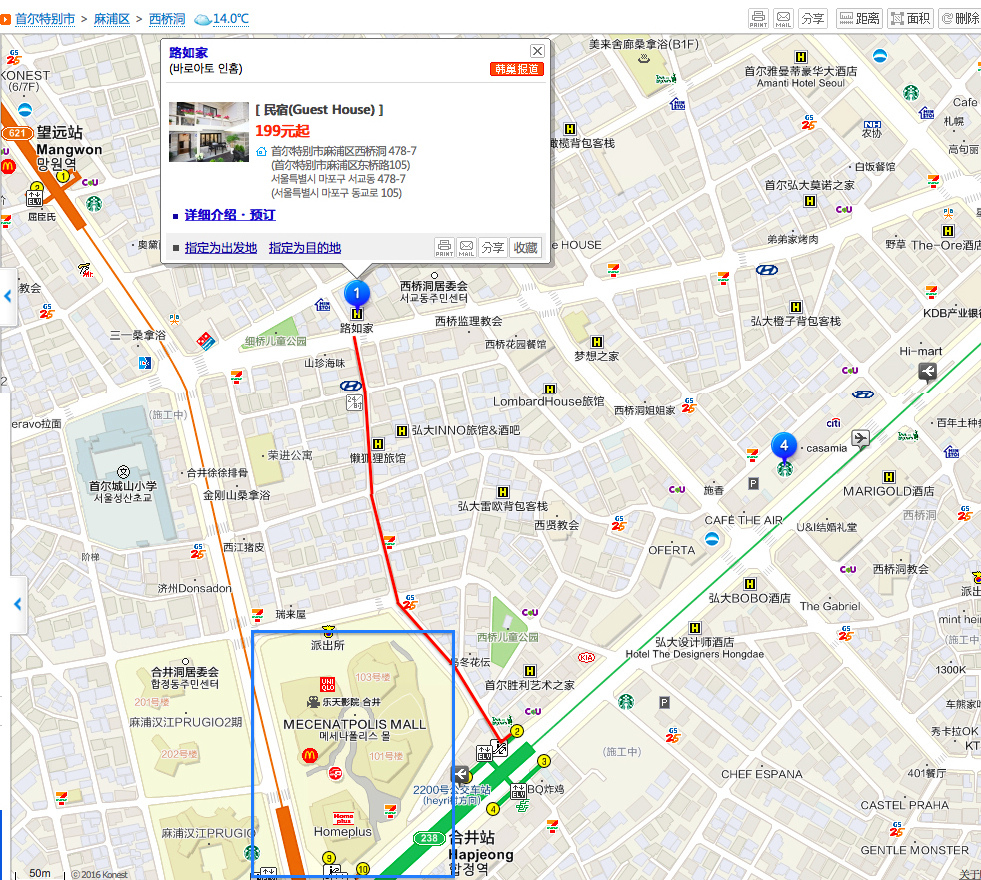The image size is (981, 880).
Task: Click the 西桥洞居委会 map label
Action: click(434, 286)
